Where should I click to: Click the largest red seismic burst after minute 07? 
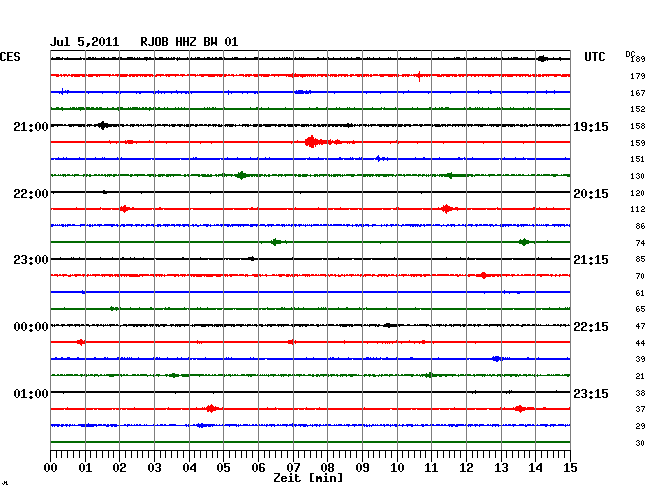click(x=312, y=142)
